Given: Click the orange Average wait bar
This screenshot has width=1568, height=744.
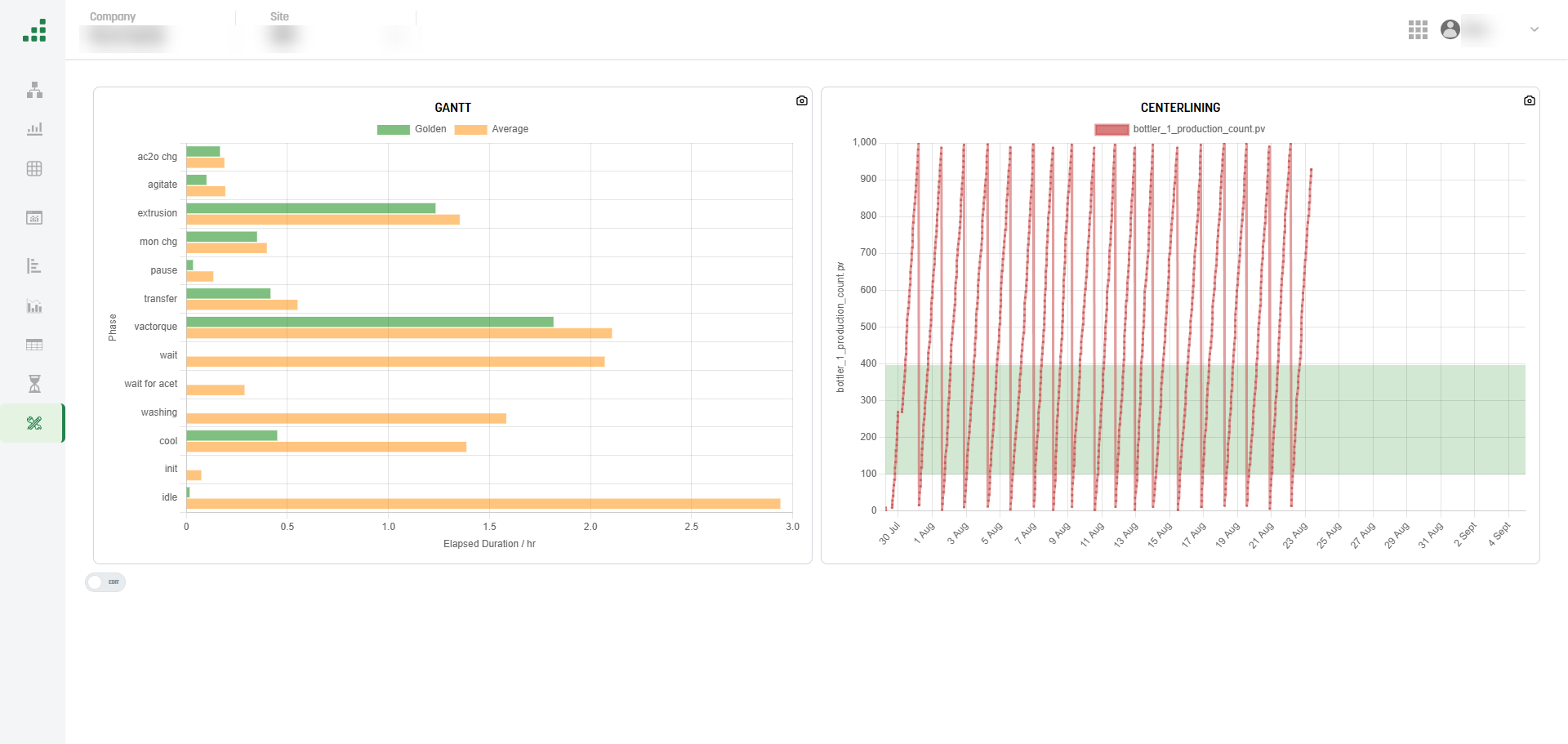Looking at the screenshot, I should pos(395,362).
